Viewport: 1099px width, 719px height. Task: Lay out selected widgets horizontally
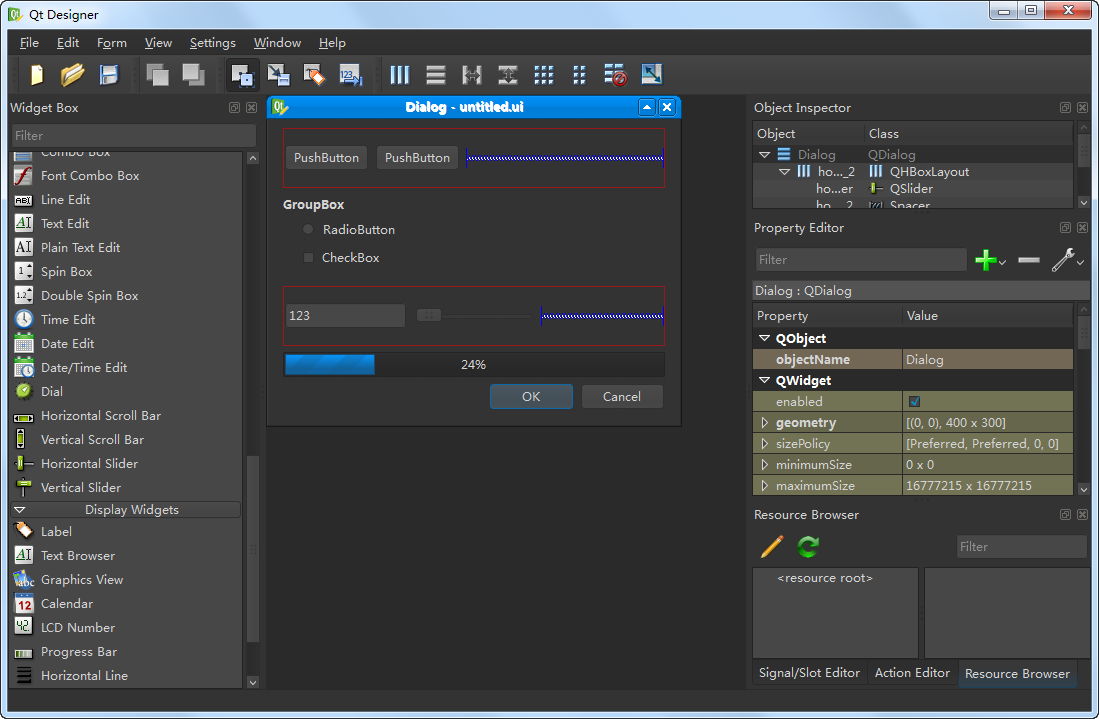click(x=399, y=74)
